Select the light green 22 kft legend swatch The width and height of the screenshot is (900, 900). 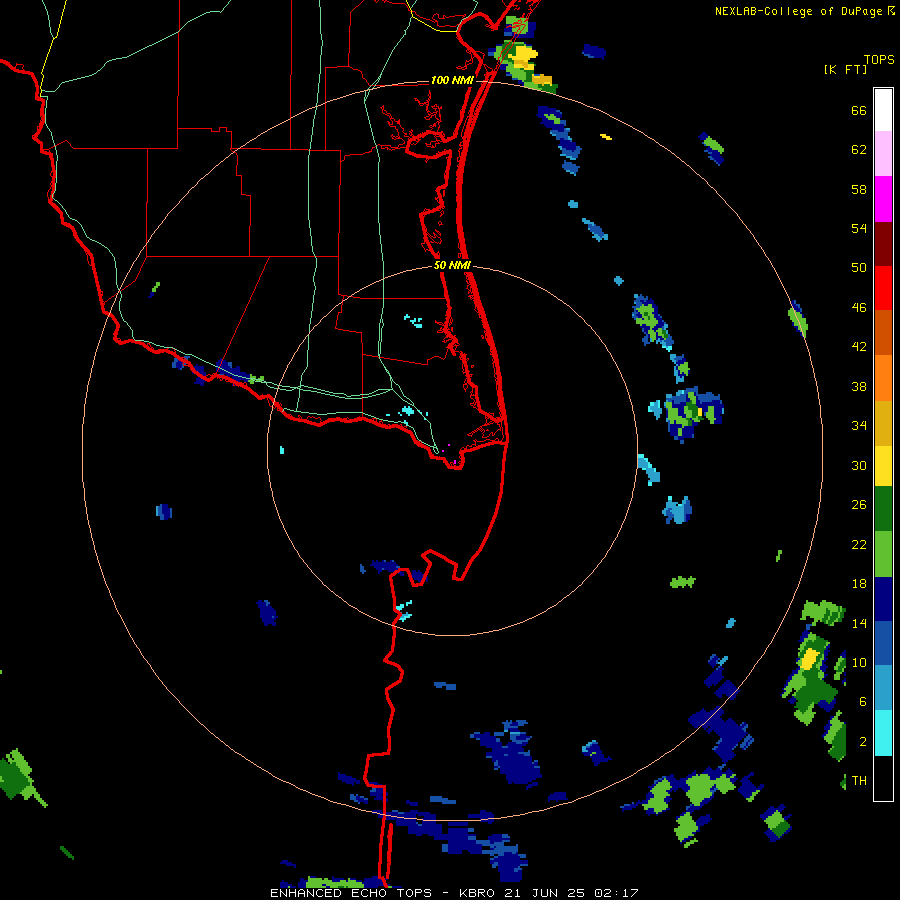883,554
